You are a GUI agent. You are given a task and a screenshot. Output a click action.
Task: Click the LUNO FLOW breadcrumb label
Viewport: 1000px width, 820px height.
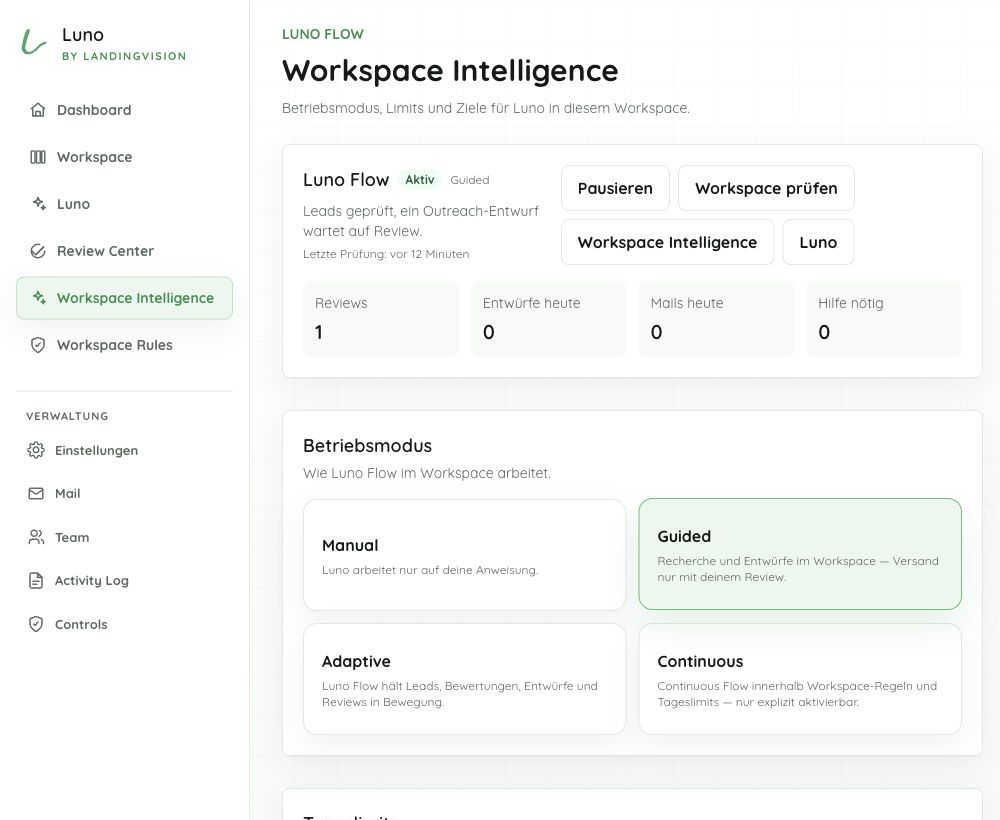tap(323, 34)
